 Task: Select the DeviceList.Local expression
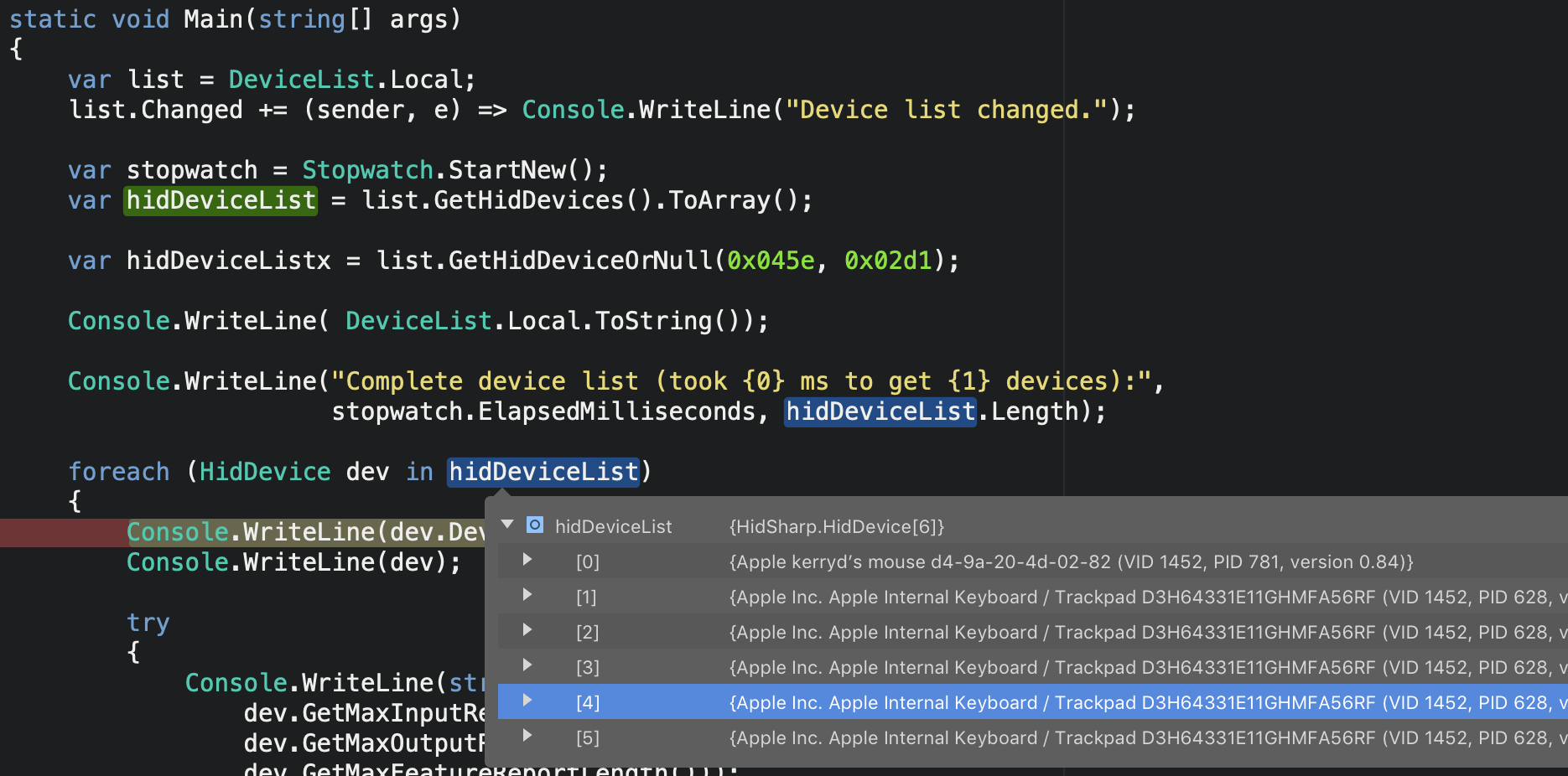tap(350, 79)
